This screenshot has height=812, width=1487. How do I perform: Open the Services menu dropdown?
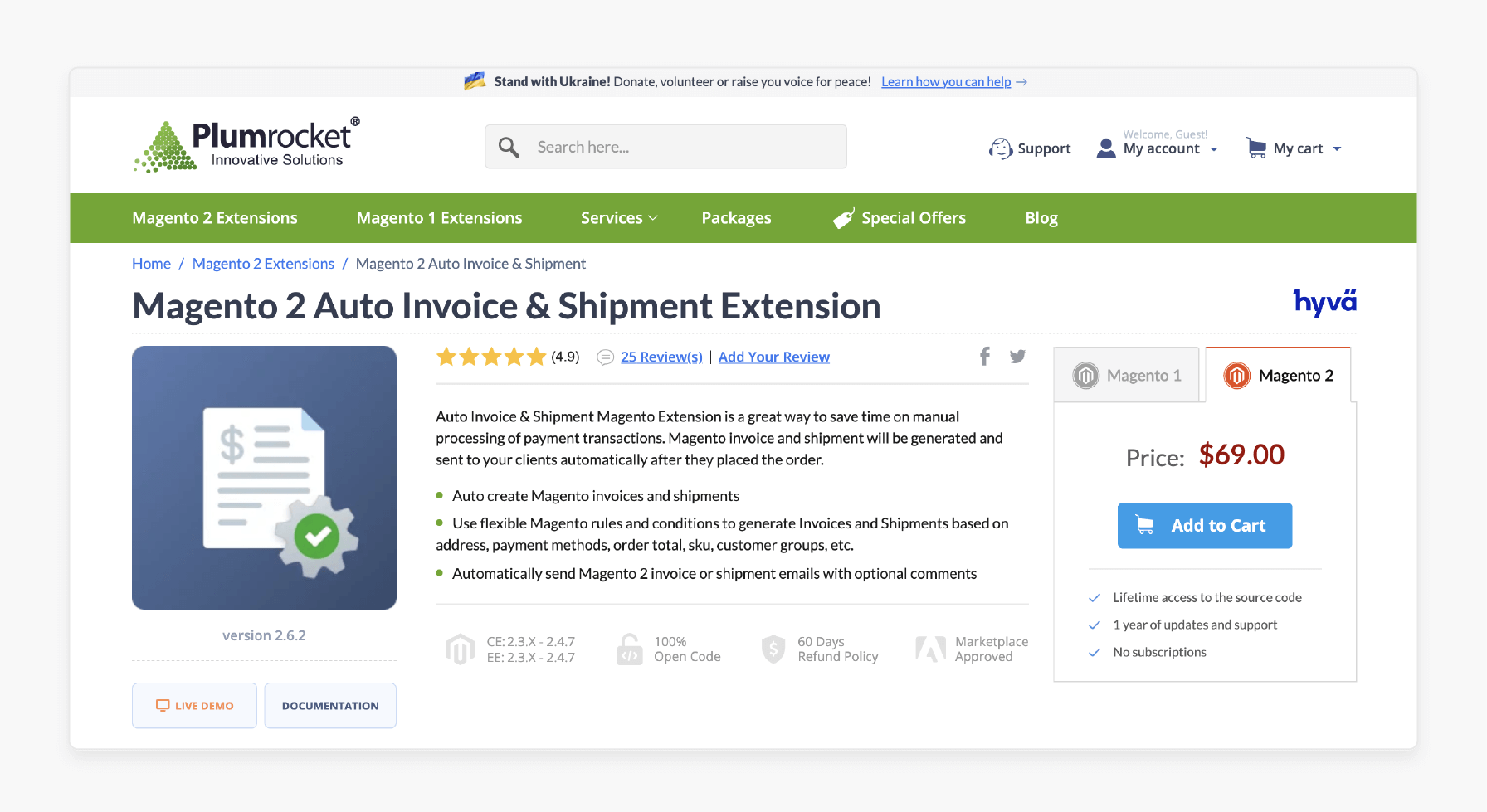pos(619,218)
